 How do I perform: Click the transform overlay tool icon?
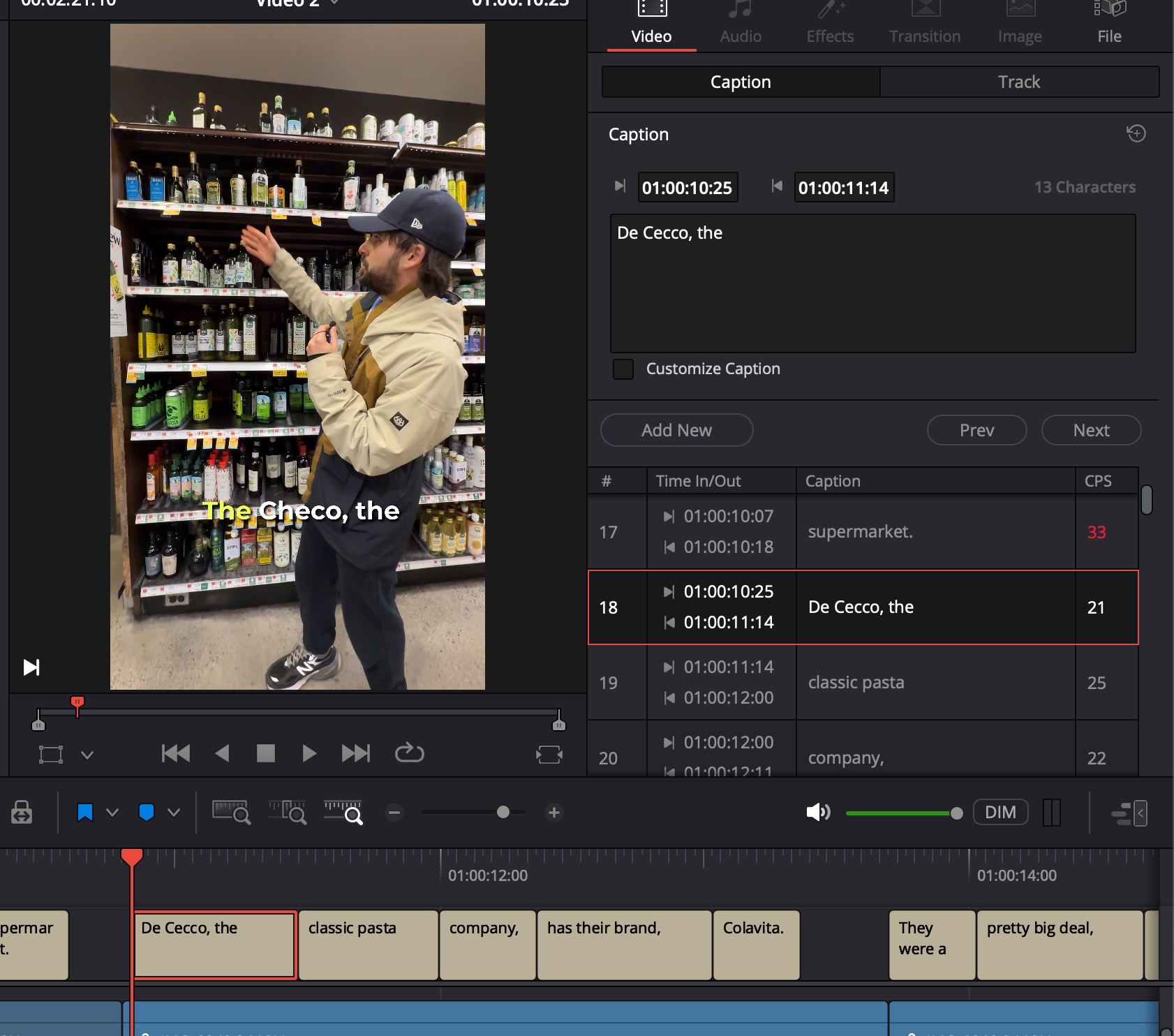(51, 755)
